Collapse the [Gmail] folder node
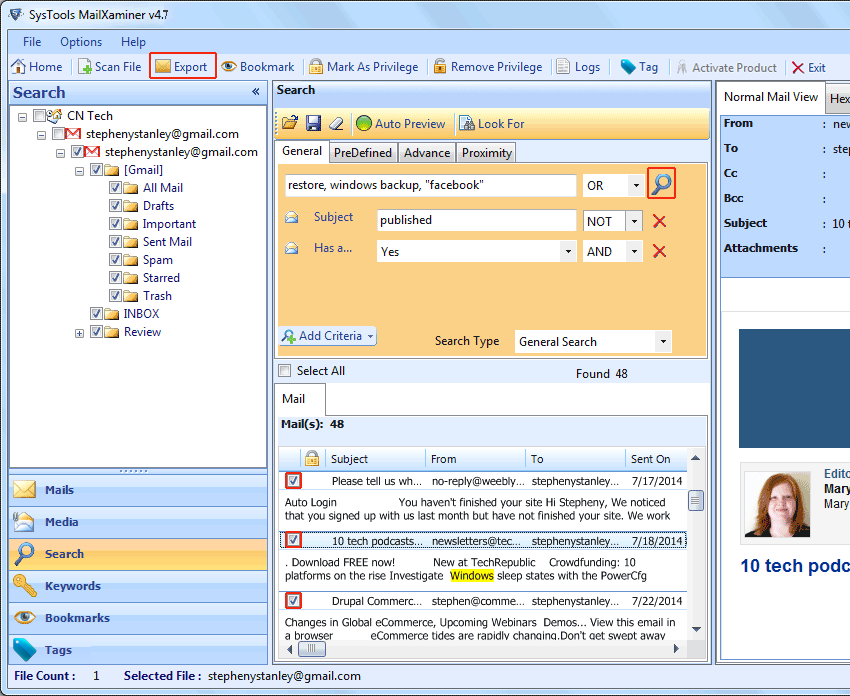The height and width of the screenshot is (696, 850). click(80, 171)
